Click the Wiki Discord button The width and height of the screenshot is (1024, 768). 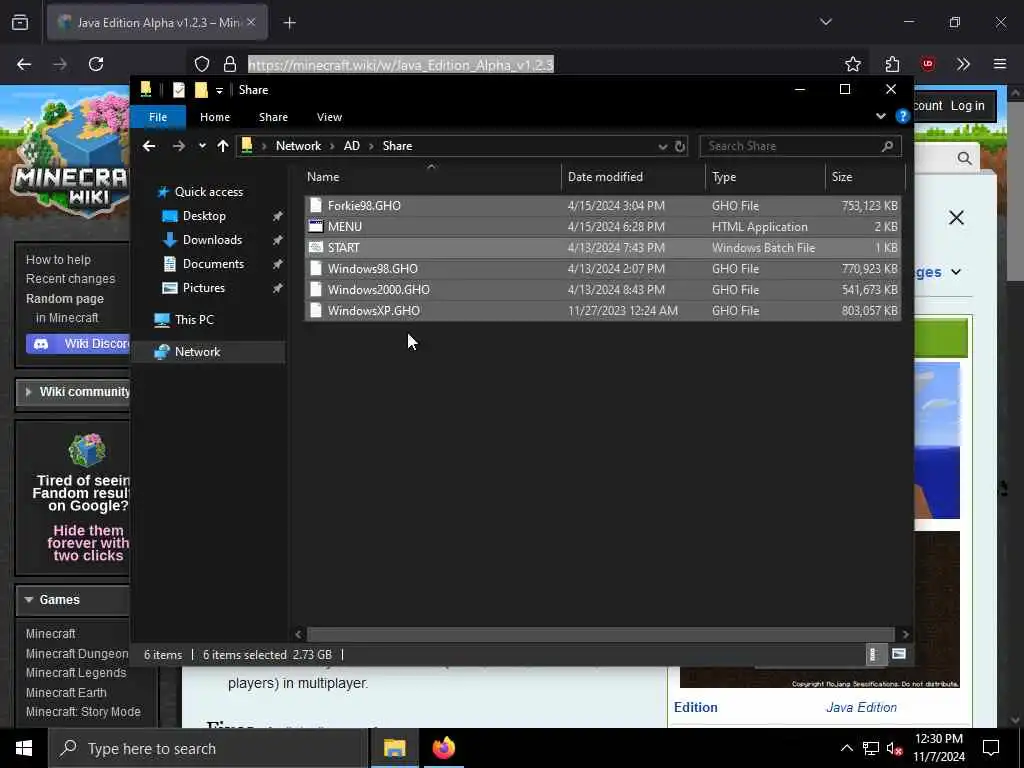(78, 344)
